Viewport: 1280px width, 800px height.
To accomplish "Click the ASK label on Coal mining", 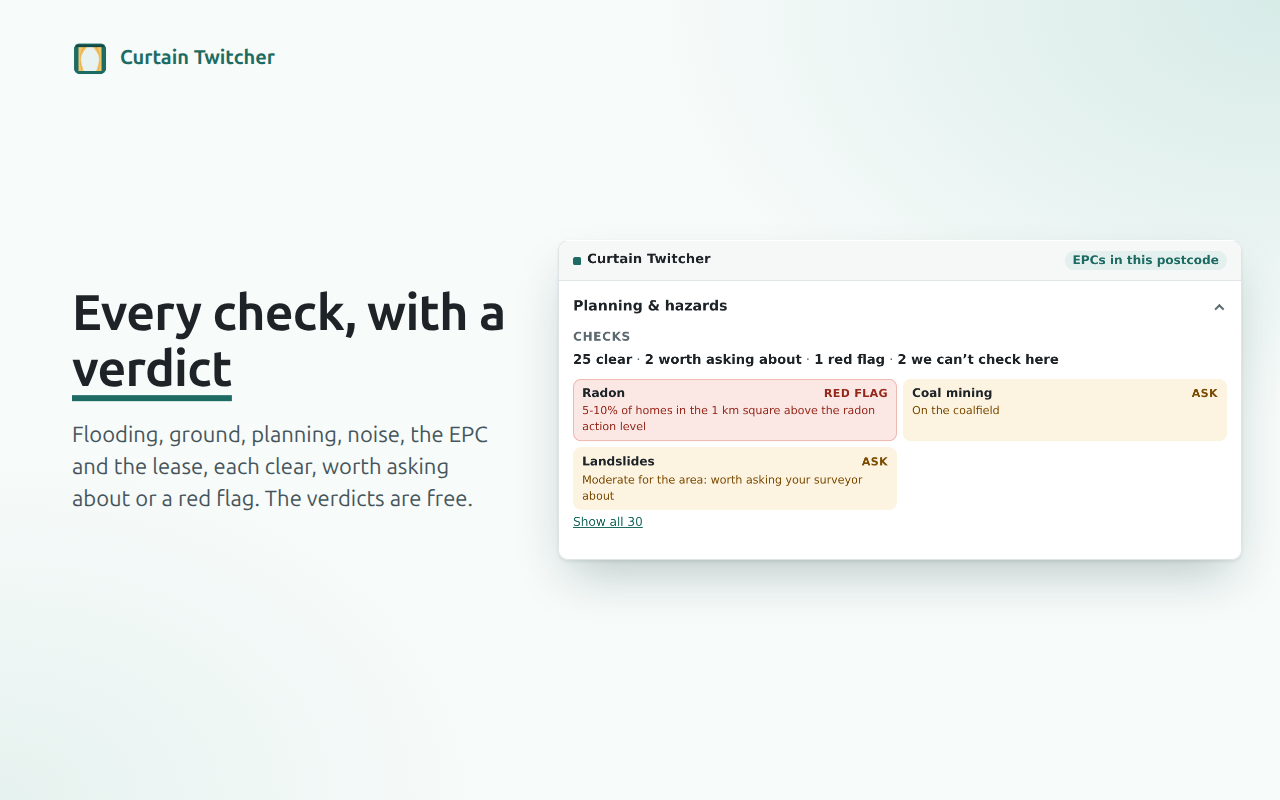I will 1204,393.
